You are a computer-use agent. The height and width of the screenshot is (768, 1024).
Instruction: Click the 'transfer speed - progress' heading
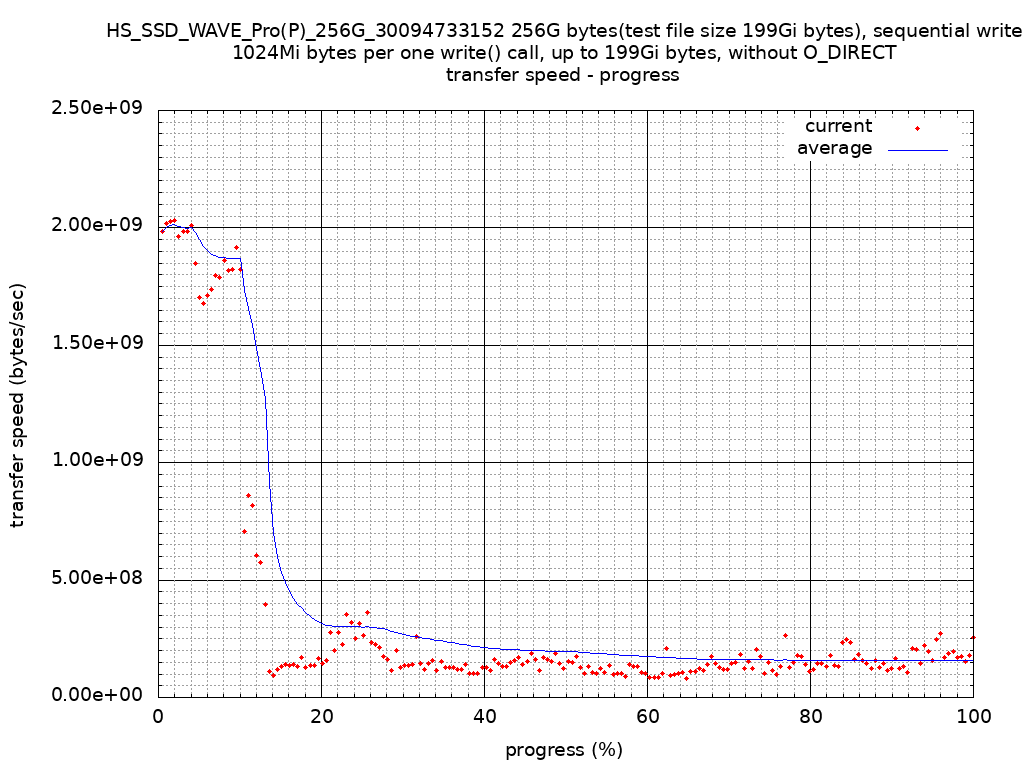pyautogui.click(x=563, y=75)
